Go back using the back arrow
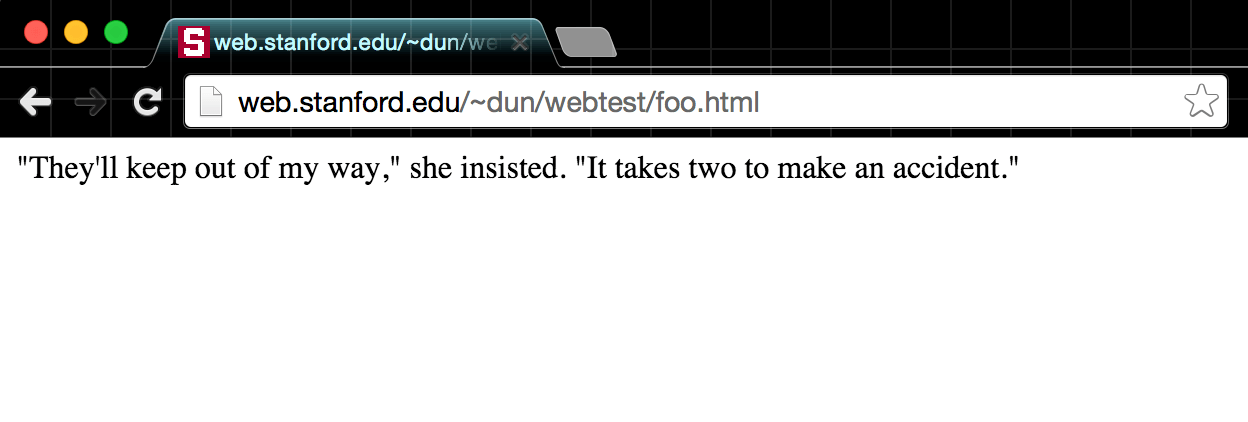Screen dimensions: 1248x422 35,102
